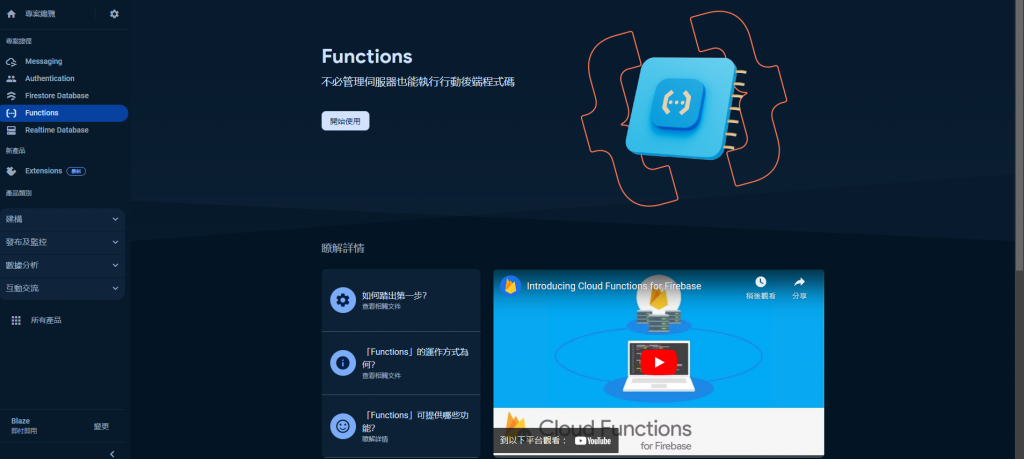Click 到以下平台觀看 YouTube watch link
Viewport: 1024px width, 459px height.
click(556, 441)
